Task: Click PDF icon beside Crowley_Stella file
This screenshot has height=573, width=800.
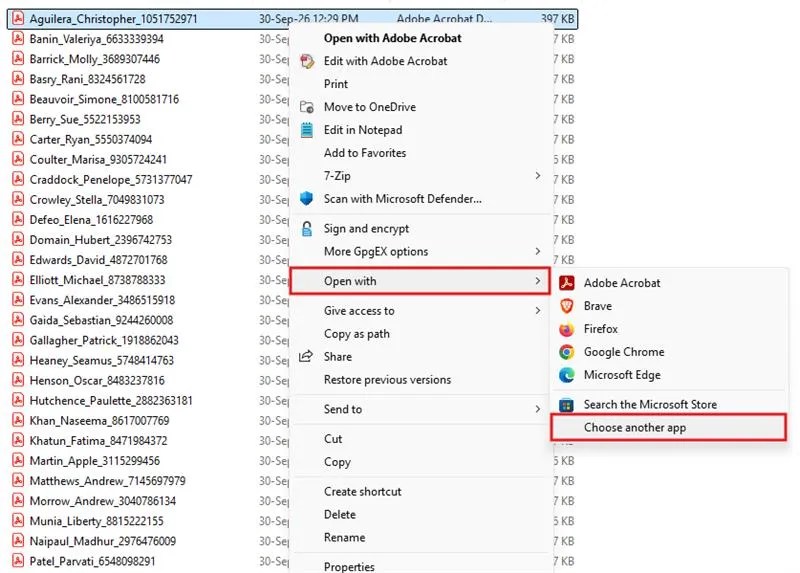Action: click(x=18, y=200)
